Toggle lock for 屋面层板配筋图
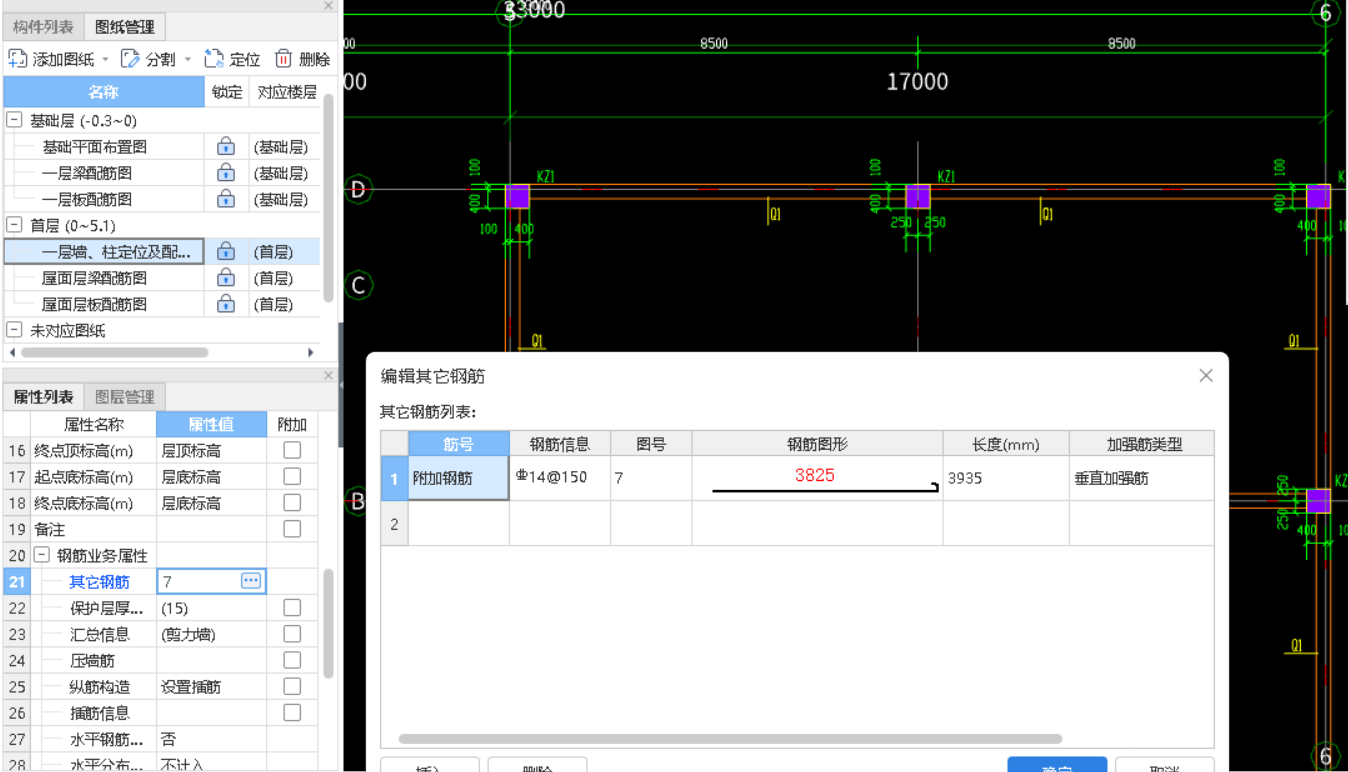The width and height of the screenshot is (1348, 772). pos(226,304)
